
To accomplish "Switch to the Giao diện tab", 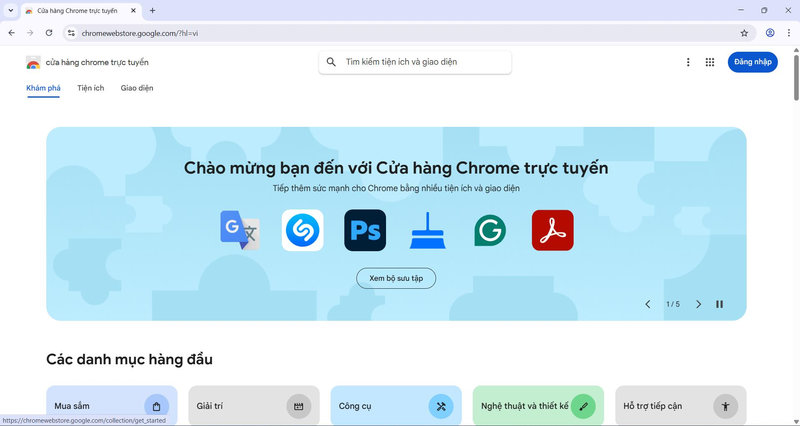I will [x=137, y=88].
